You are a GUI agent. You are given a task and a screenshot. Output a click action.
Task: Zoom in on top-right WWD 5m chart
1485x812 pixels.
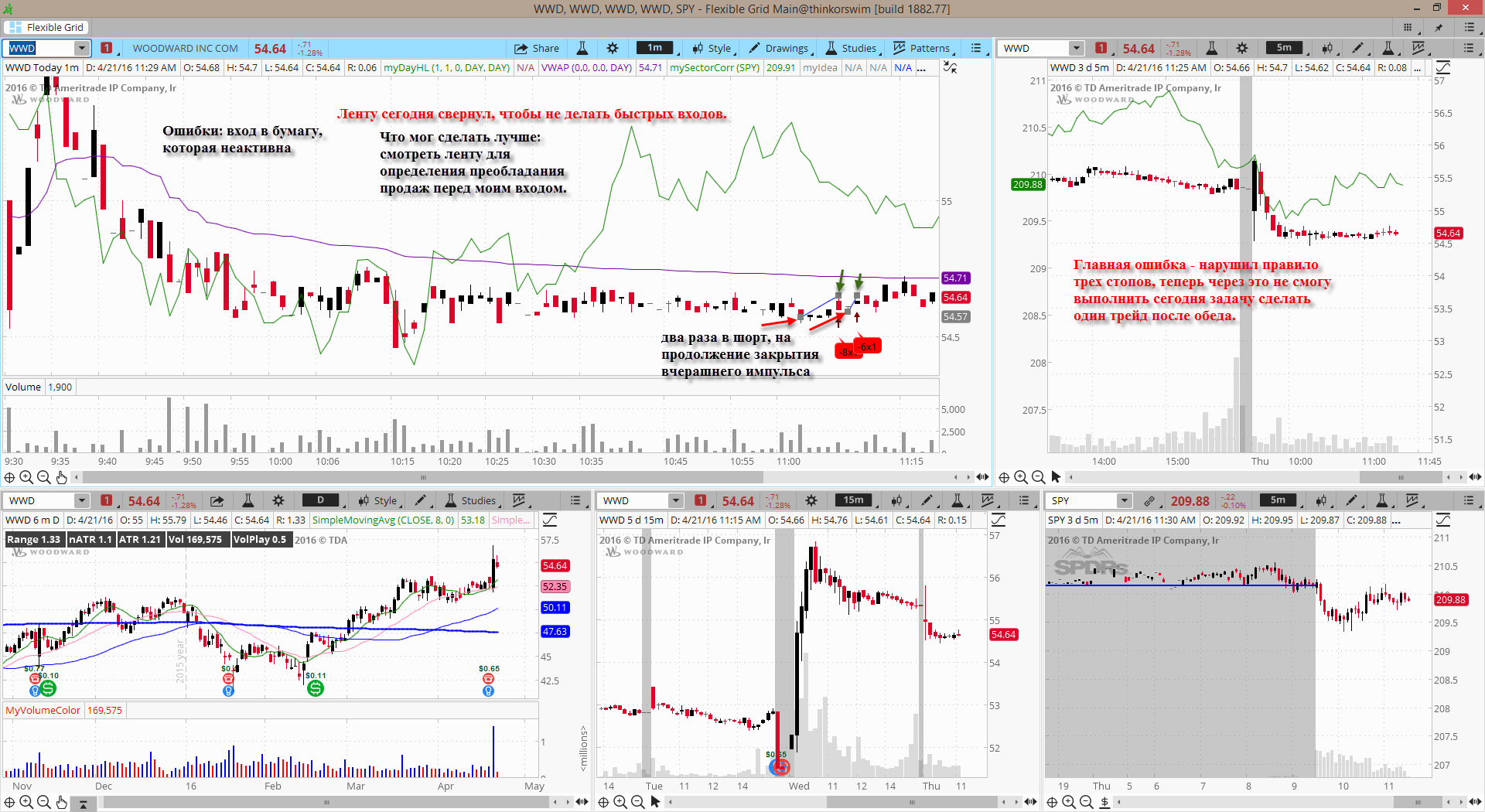click(1021, 477)
